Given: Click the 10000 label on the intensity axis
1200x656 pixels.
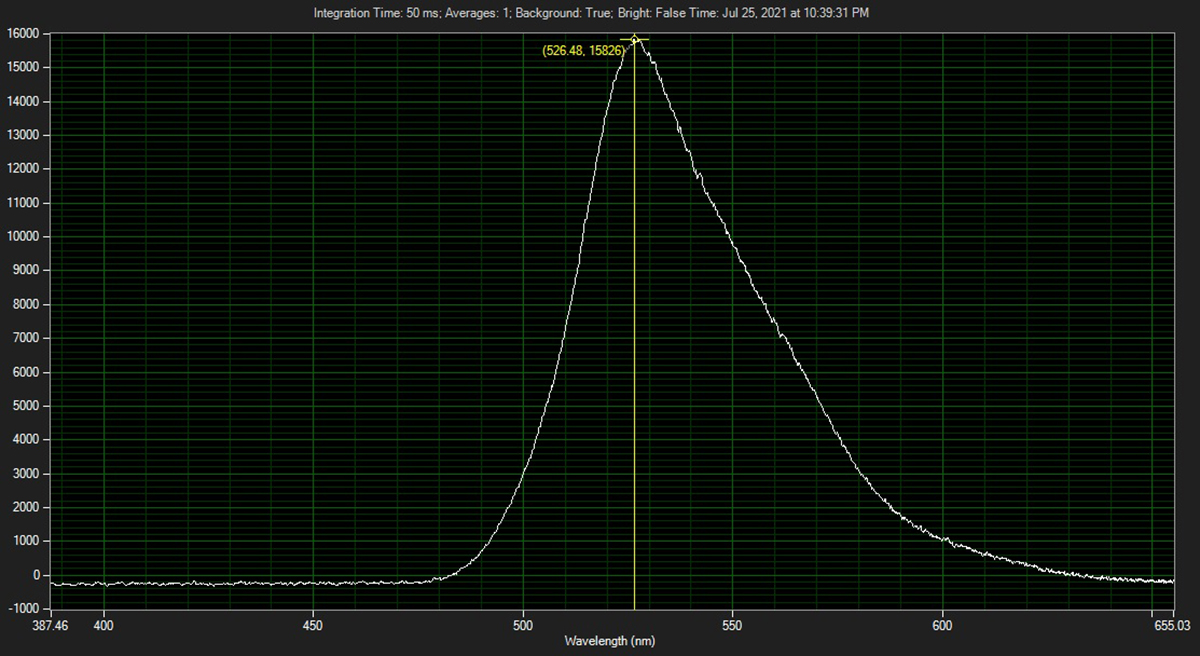Looking at the screenshot, I should [x=22, y=237].
